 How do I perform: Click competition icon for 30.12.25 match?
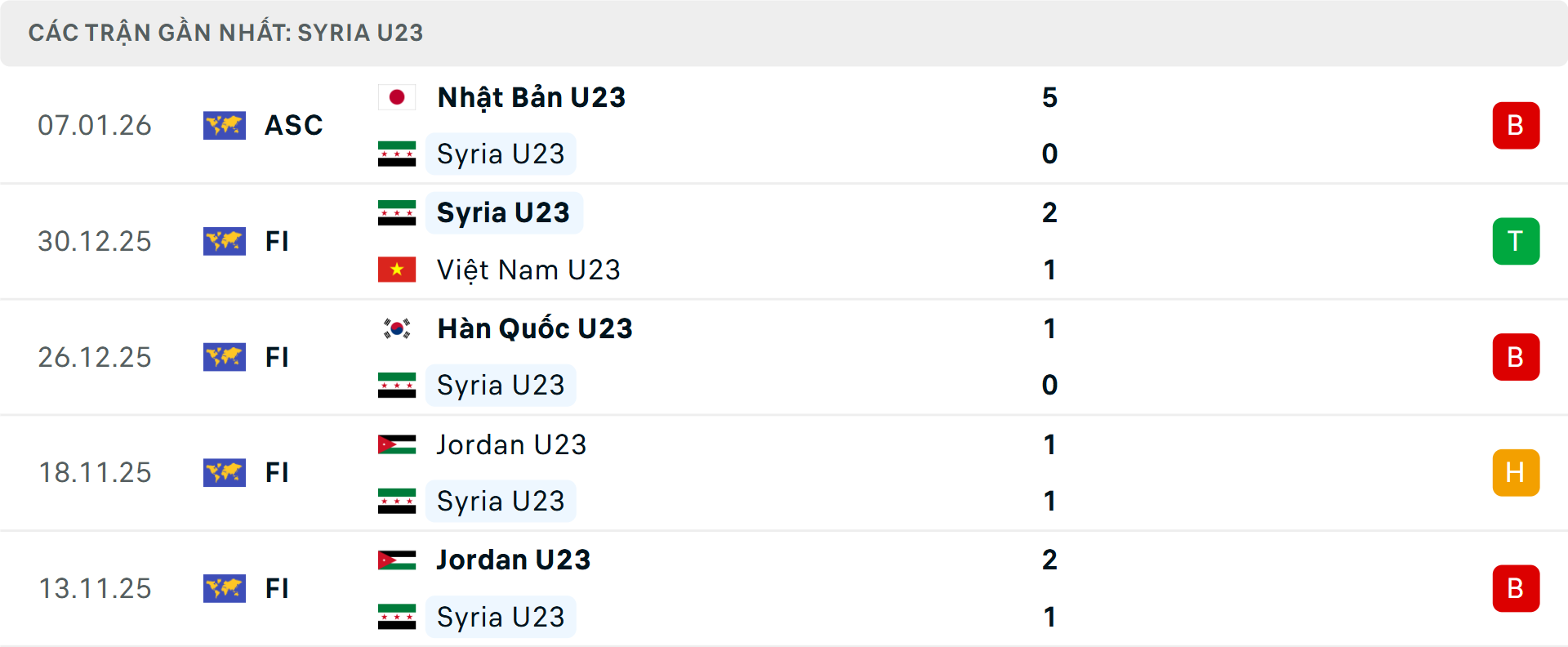pyautogui.click(x=225, y=241)
